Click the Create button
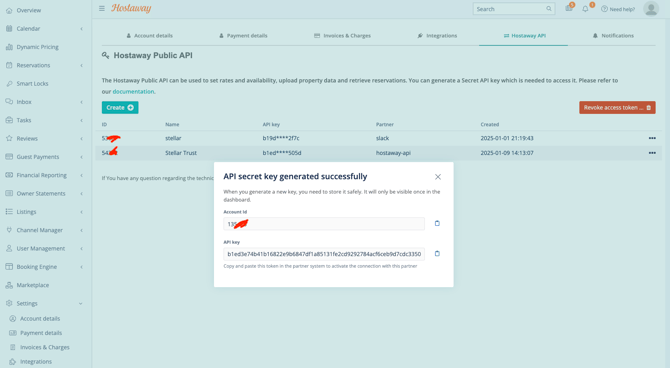The width and height of the screenshot is (670, 368). (x=120, y=108)
